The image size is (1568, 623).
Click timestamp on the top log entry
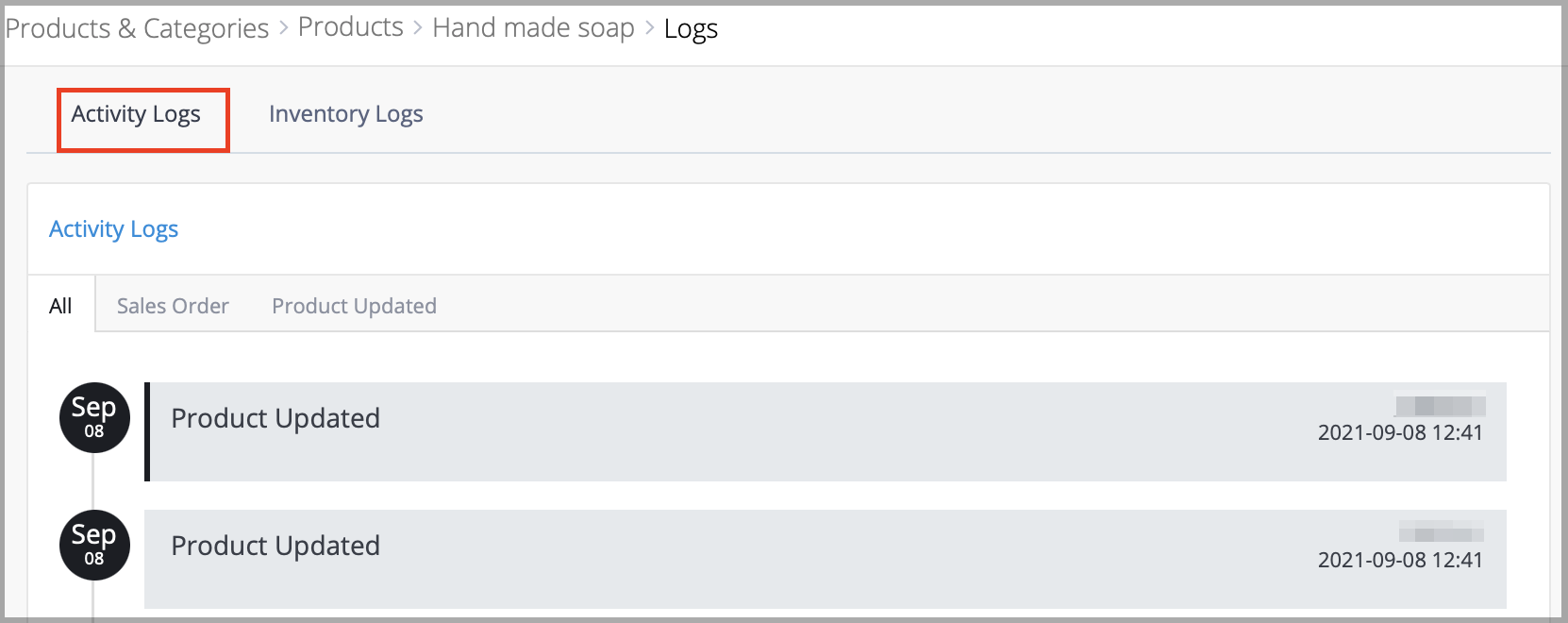click(1400, 432)
